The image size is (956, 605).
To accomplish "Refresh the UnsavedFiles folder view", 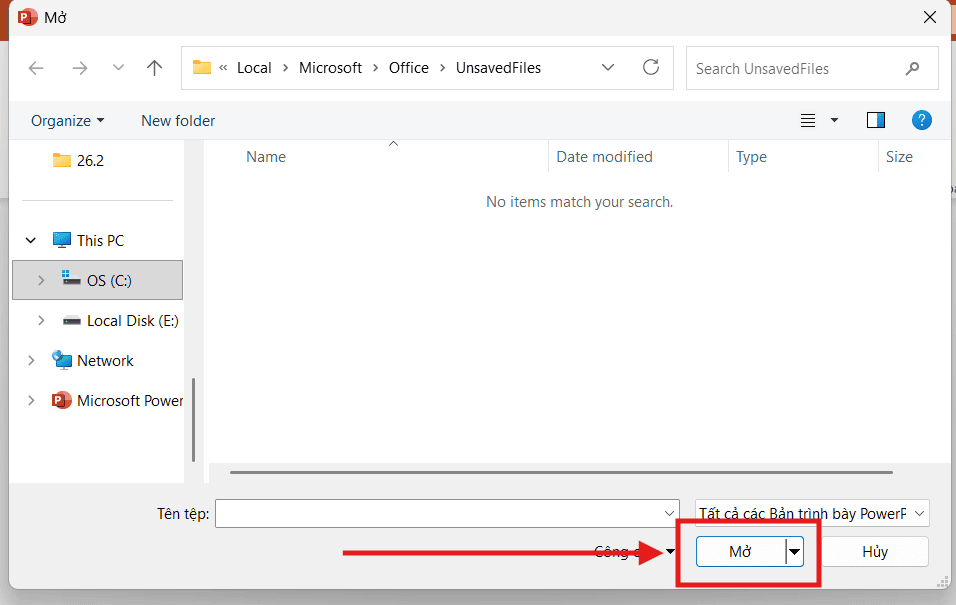I will [651, 68].
